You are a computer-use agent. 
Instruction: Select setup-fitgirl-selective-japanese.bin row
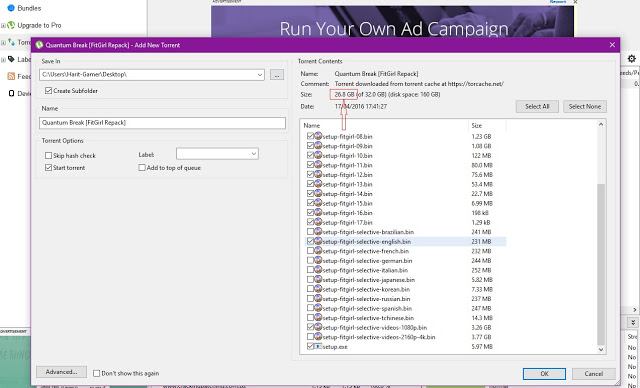pyautogui.click(x=406, y=279)
